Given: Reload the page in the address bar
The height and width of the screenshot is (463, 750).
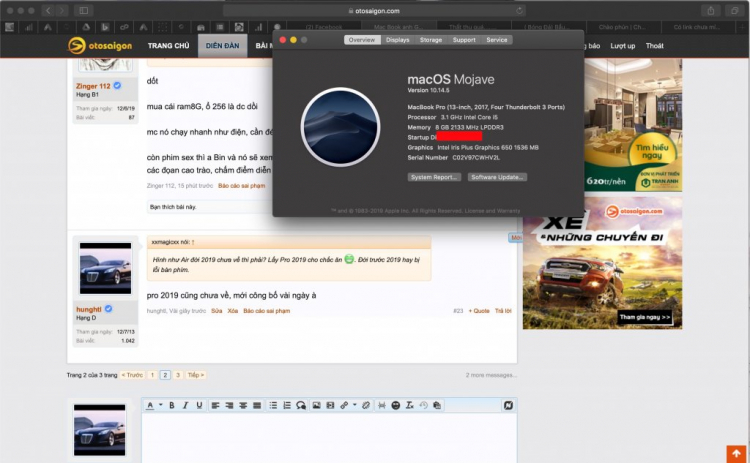Looking at the screenshot, I should tap(519, 11).
